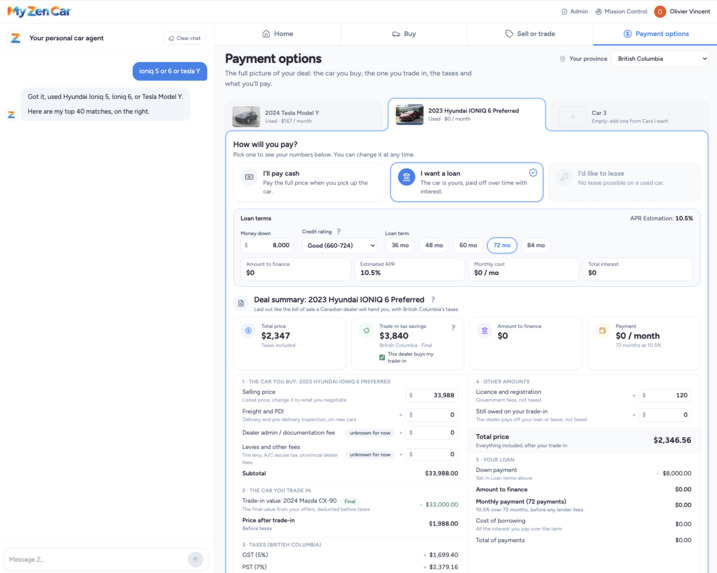Click the -$32,000.00 trade-in value
The width and height of the screenshot is (717, 573).
(439, 504)
